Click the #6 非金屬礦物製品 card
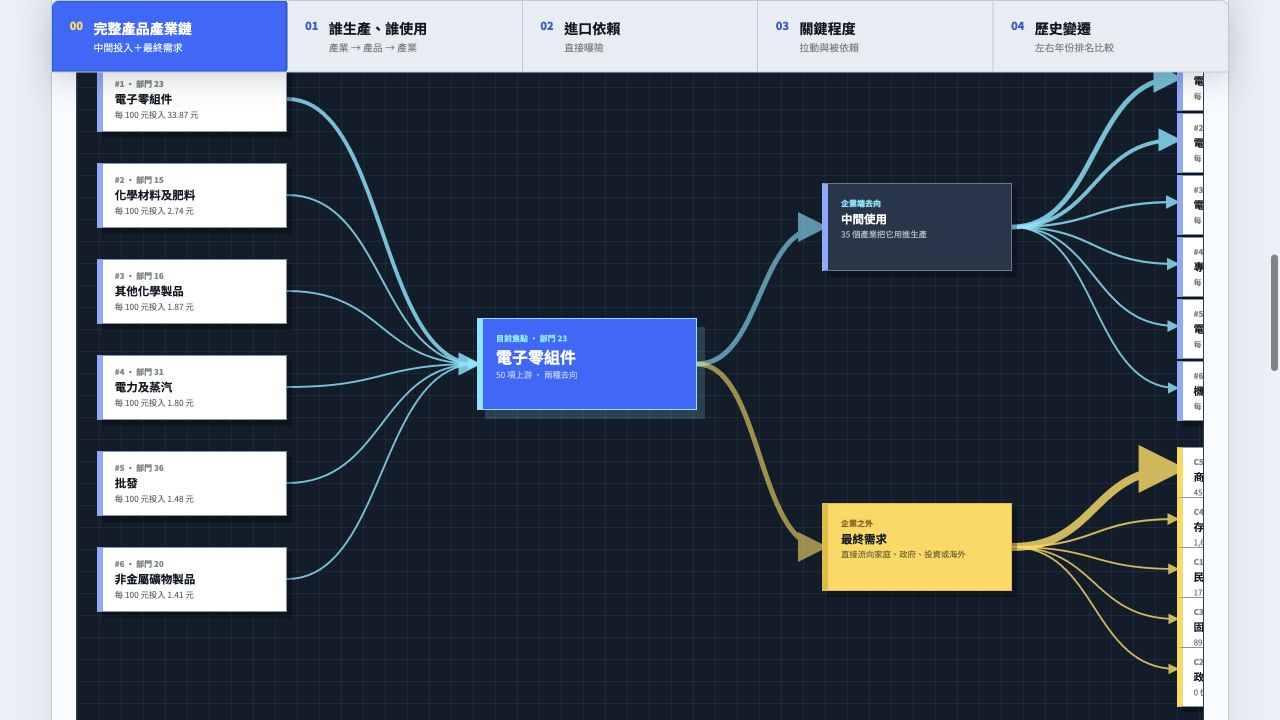This screenshot has height=720, width=1280. 192,579
